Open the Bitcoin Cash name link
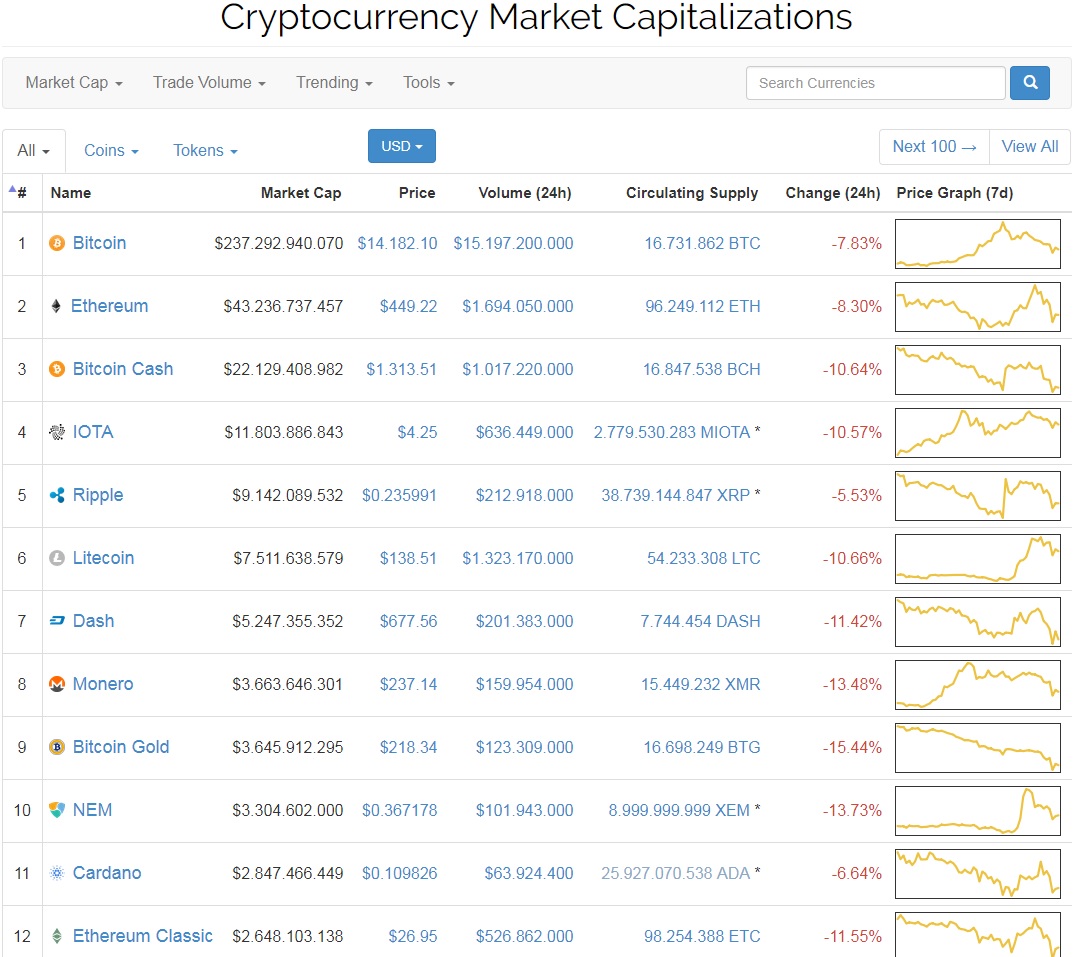Viewport: 1089px width, 957px height. 123,369
